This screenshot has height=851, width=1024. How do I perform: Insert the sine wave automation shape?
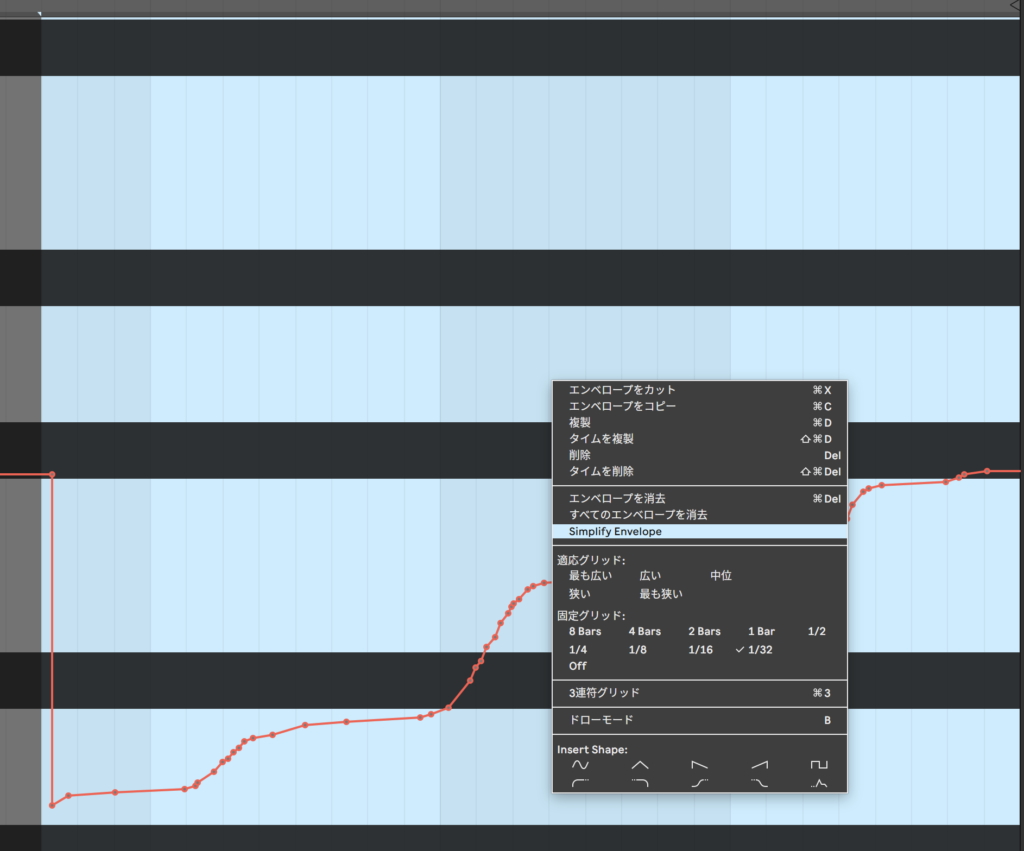(x=580, y=765)
